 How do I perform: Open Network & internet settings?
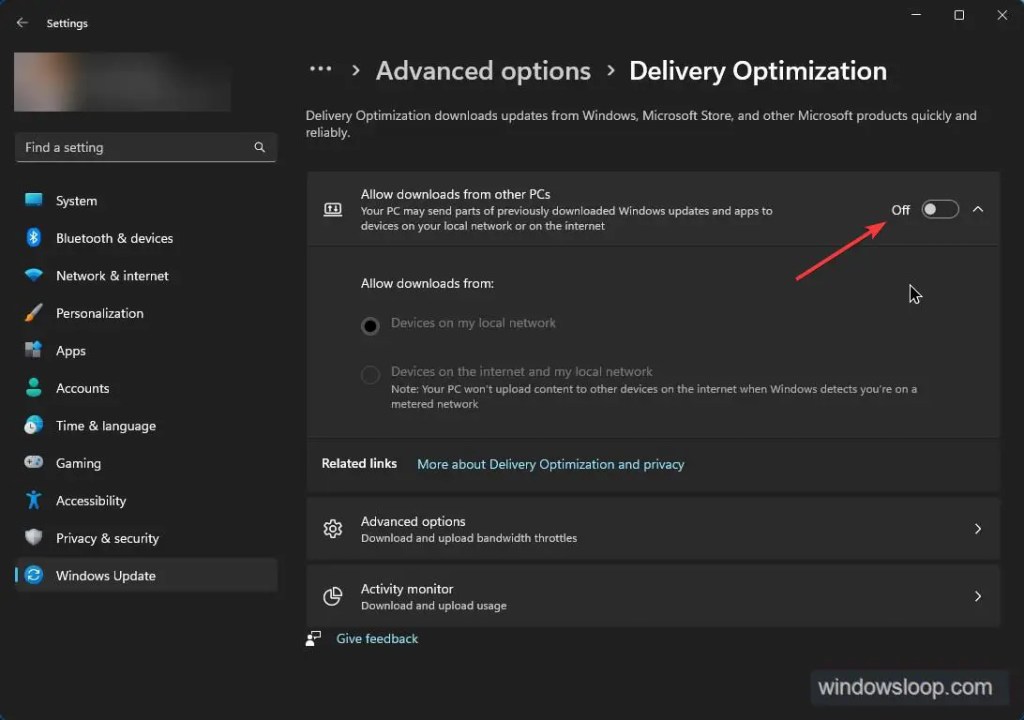coord(146,276)
